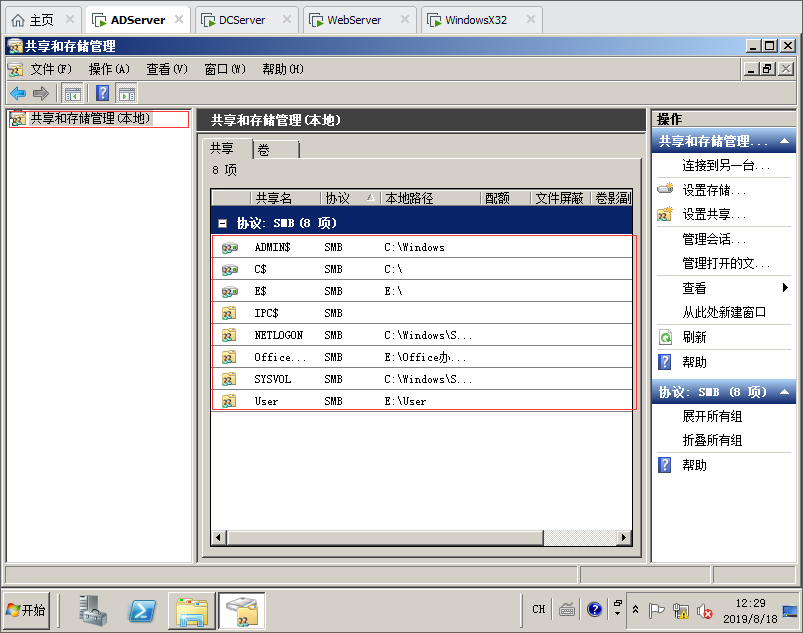Switch to the WebServer tab
This screenshot has width=803, height=633.
(360, 20)
